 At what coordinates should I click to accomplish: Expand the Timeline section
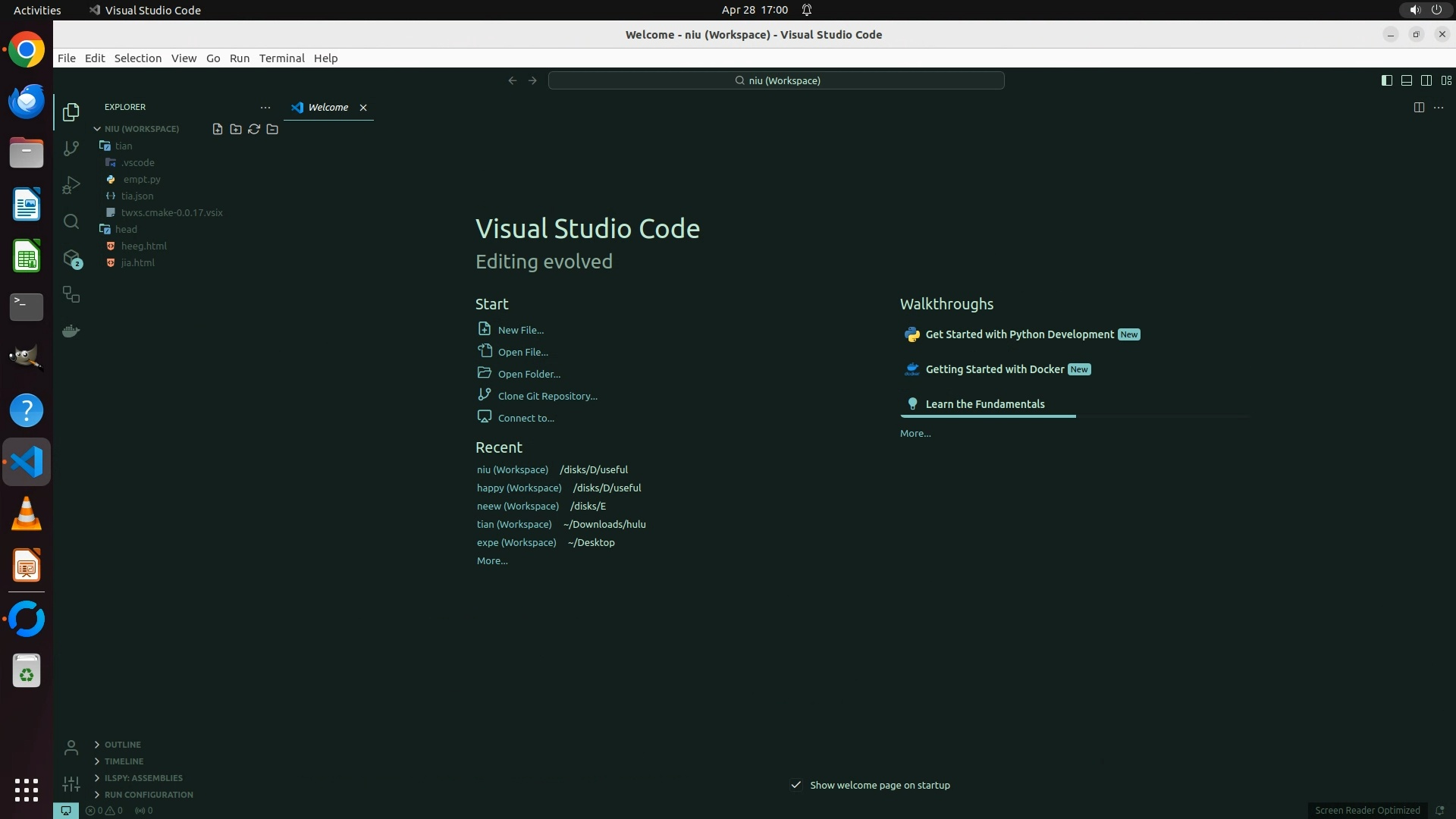pos(124,761)
